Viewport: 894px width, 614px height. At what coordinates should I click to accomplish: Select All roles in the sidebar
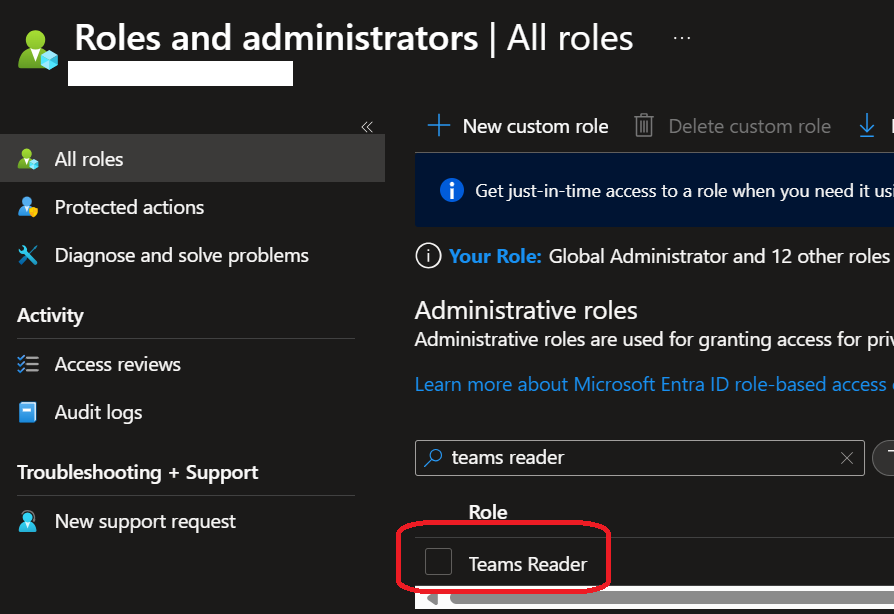[89, 159]
